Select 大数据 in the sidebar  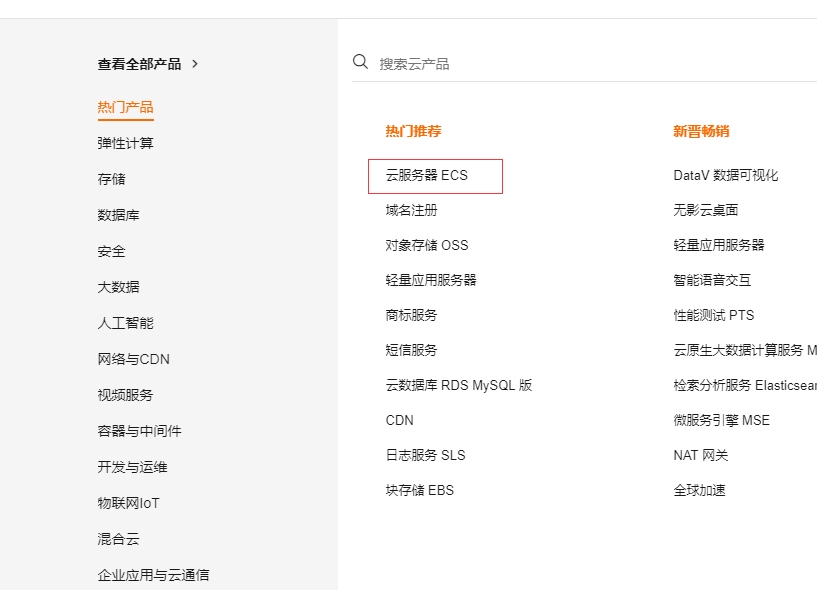pyautogui.click(x=118, y=287)
